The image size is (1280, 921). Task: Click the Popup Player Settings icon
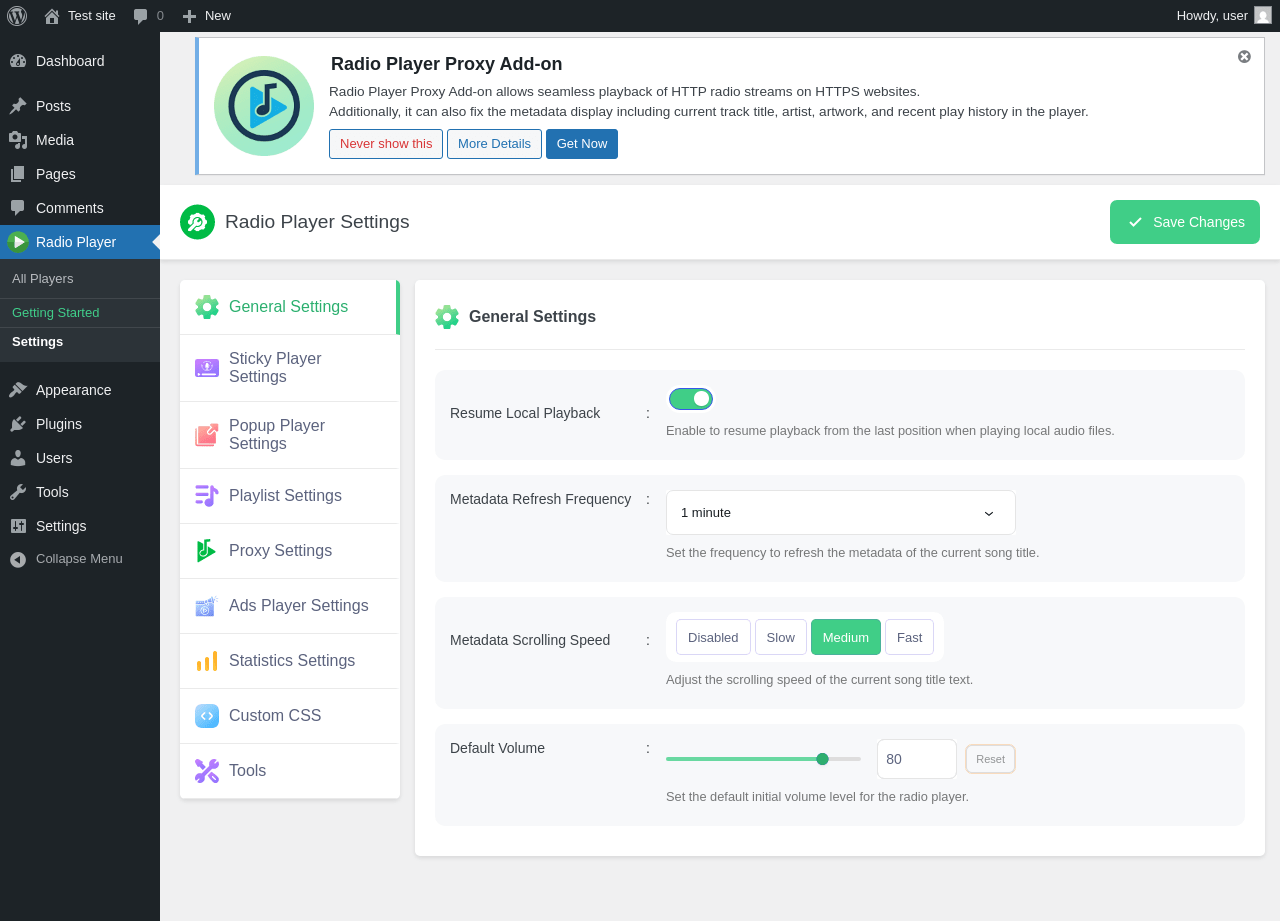point(207,435)
